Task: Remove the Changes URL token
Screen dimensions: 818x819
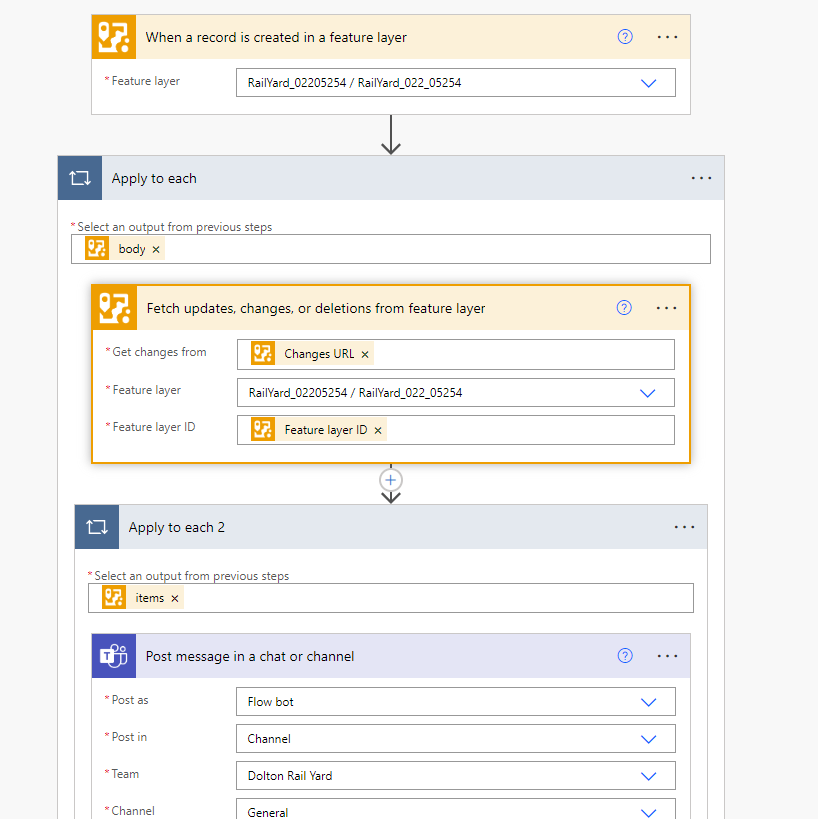Action: tap(365, 355)
